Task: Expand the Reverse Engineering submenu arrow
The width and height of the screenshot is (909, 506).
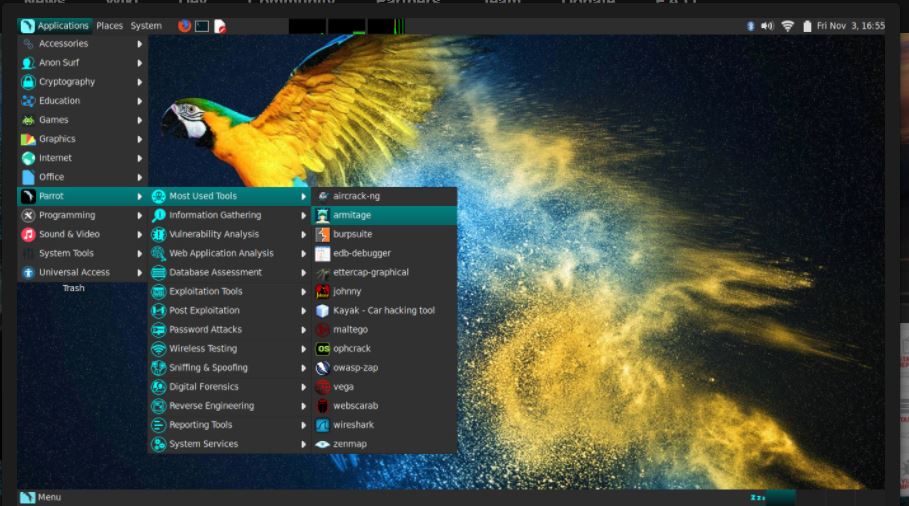Action: (303, 406)
